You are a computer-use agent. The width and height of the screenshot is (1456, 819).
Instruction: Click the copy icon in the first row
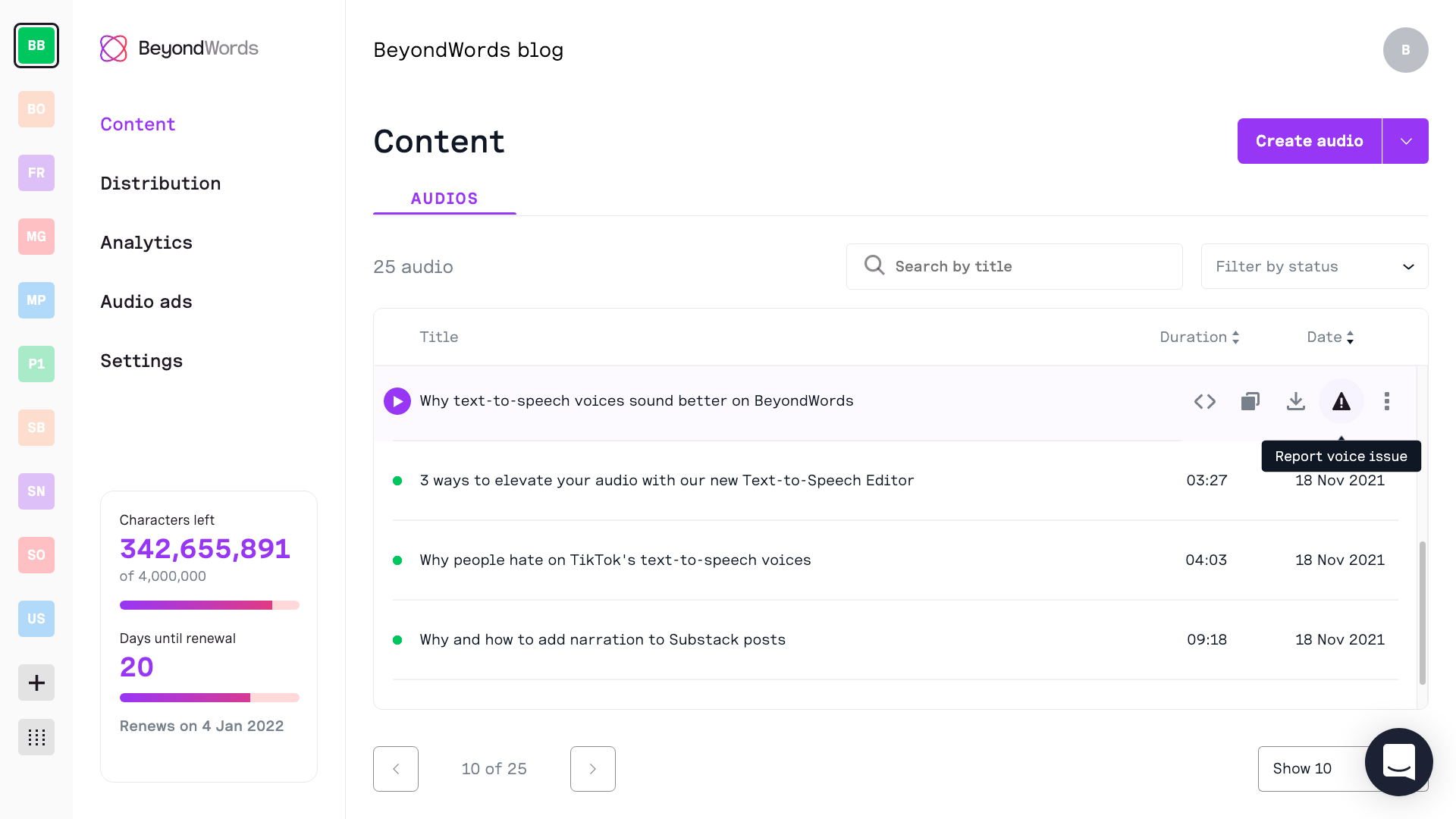point(1250,401)
